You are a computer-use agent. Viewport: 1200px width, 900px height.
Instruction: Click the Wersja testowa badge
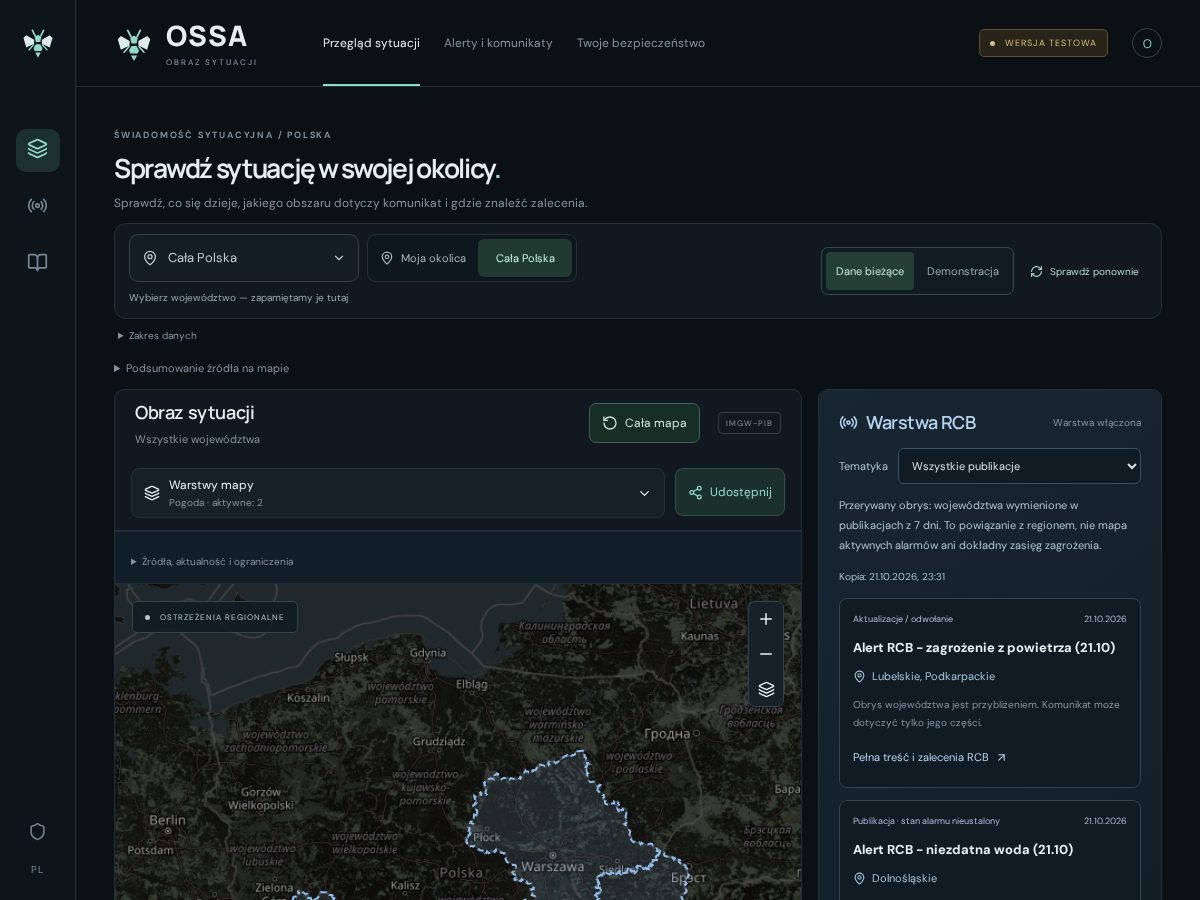click(x=1043, y=43)
